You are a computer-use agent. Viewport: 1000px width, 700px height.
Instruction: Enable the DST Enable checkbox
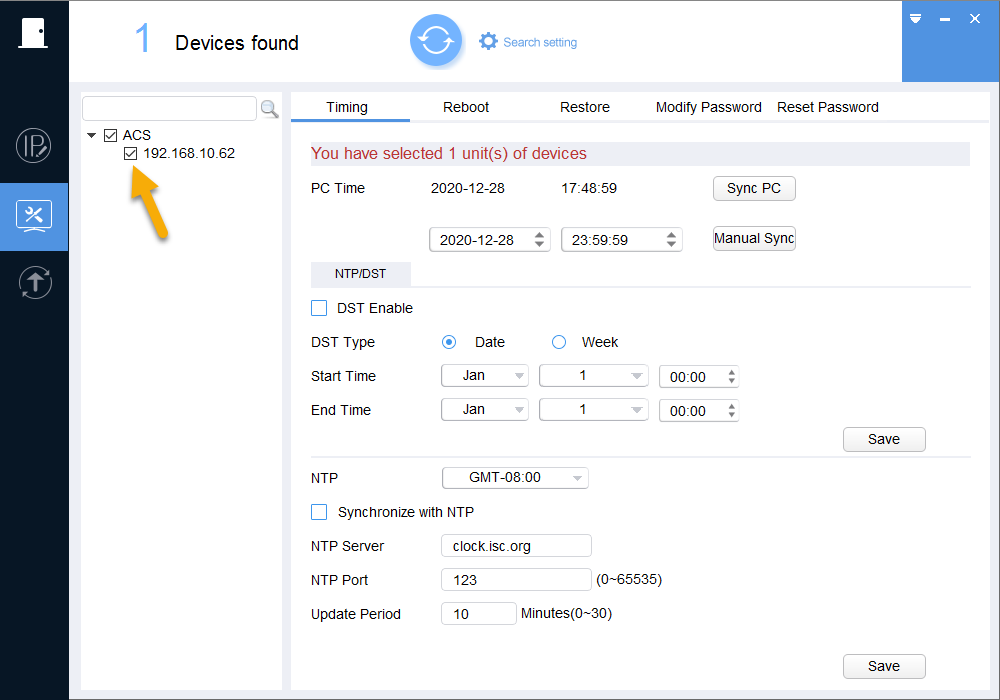[319, 308]
